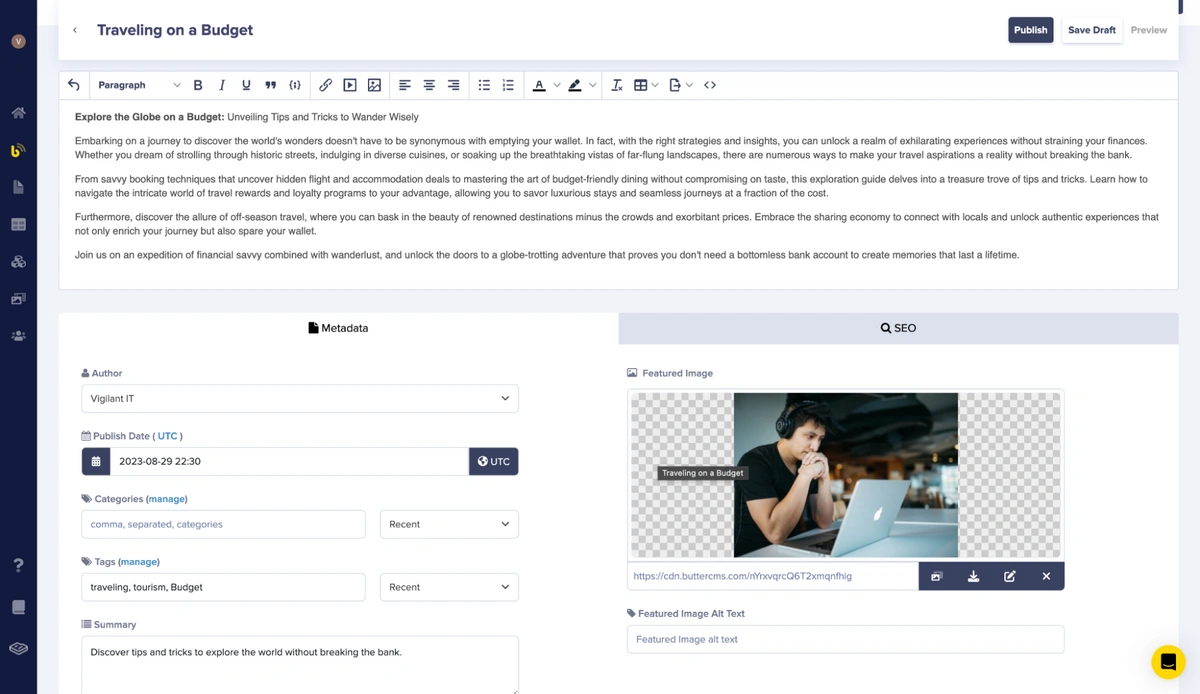Expand the Author dropdown showing Vigilant IT
1200x694 pixels.
click(300, 398)
